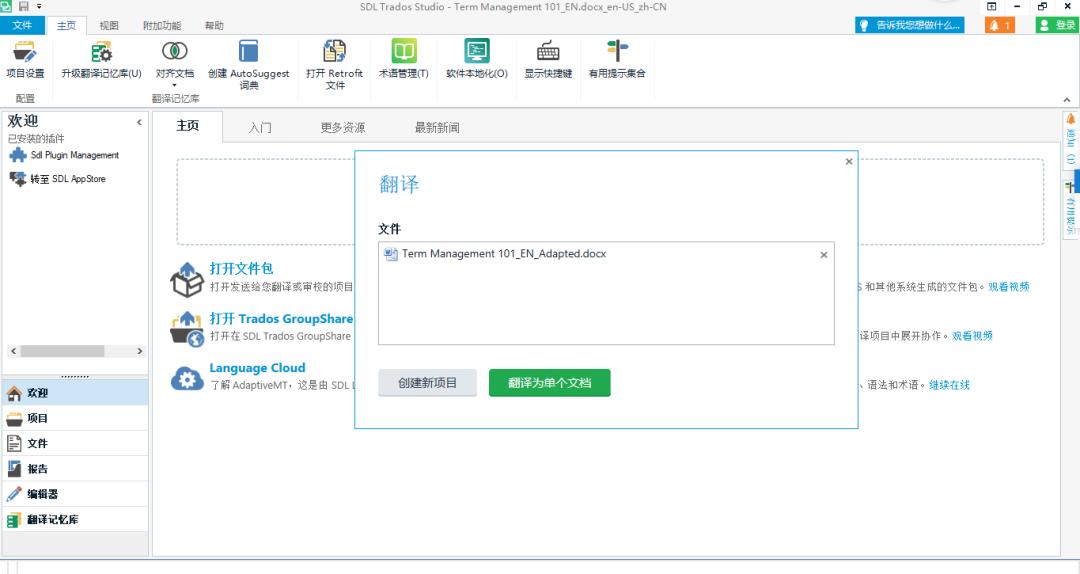This screenshot has height=574, width=1080.
Task: Switch to Get Started (入门) tab
Action: pyautogui.click(x=260, y=127)
